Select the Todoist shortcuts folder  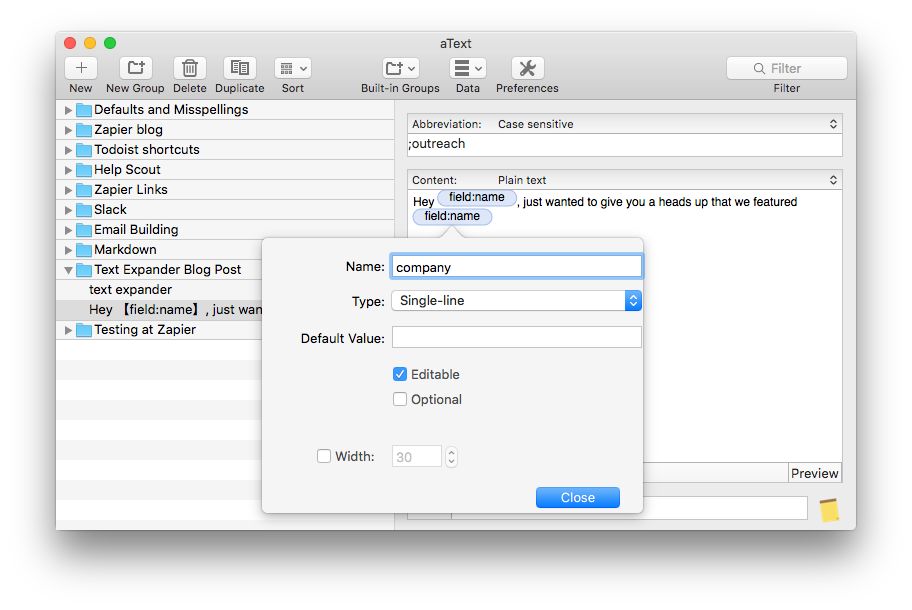225,149
